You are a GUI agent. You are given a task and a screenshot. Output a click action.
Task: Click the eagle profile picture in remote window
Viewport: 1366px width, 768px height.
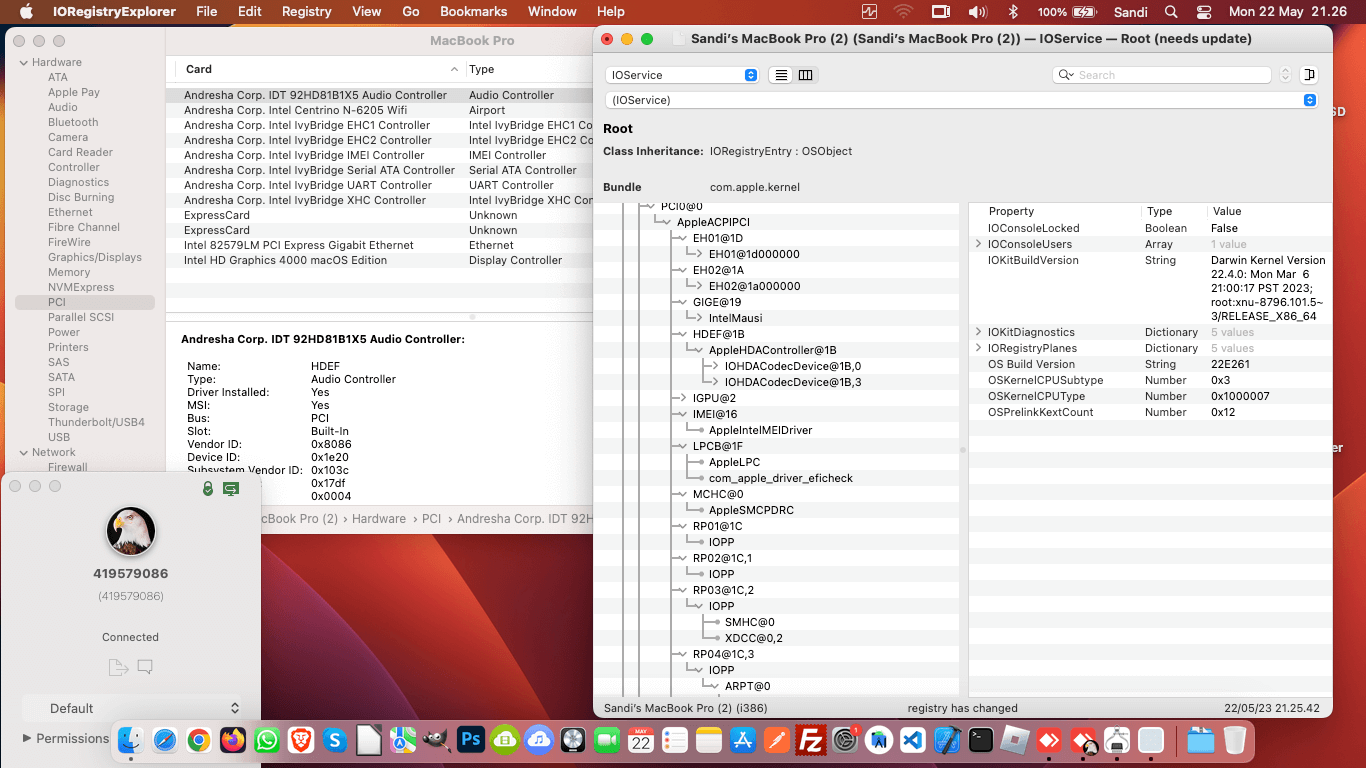[x=131, y=531]
